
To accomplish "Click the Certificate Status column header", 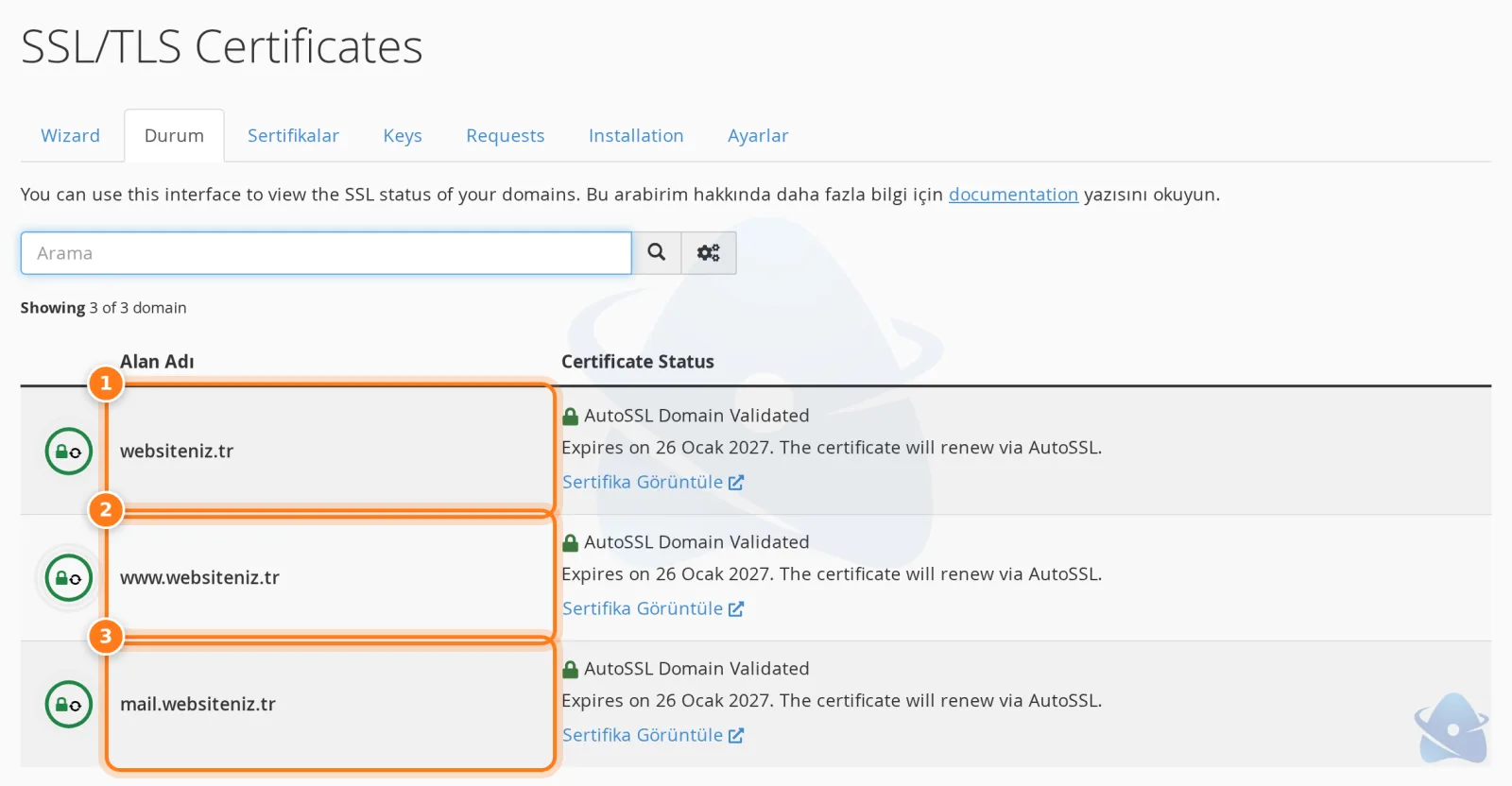I will click(x=638, y=362).
